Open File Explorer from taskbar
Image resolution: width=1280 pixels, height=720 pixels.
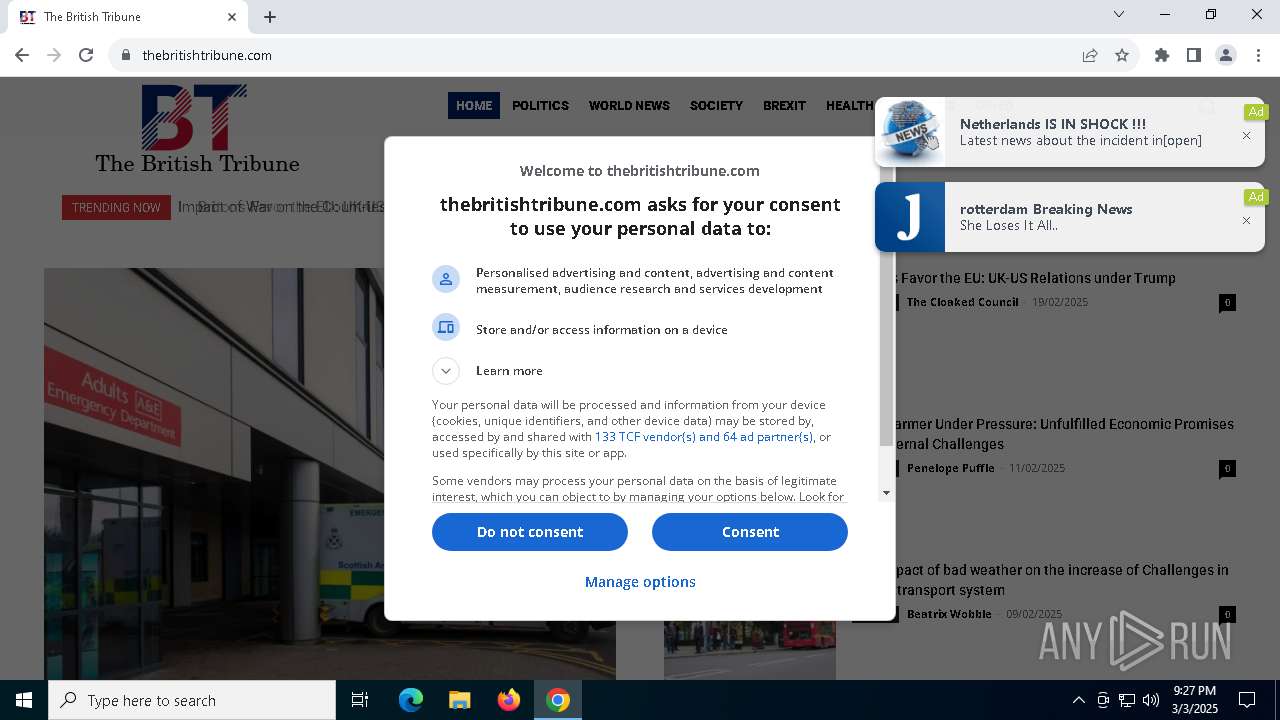(459, 700)
